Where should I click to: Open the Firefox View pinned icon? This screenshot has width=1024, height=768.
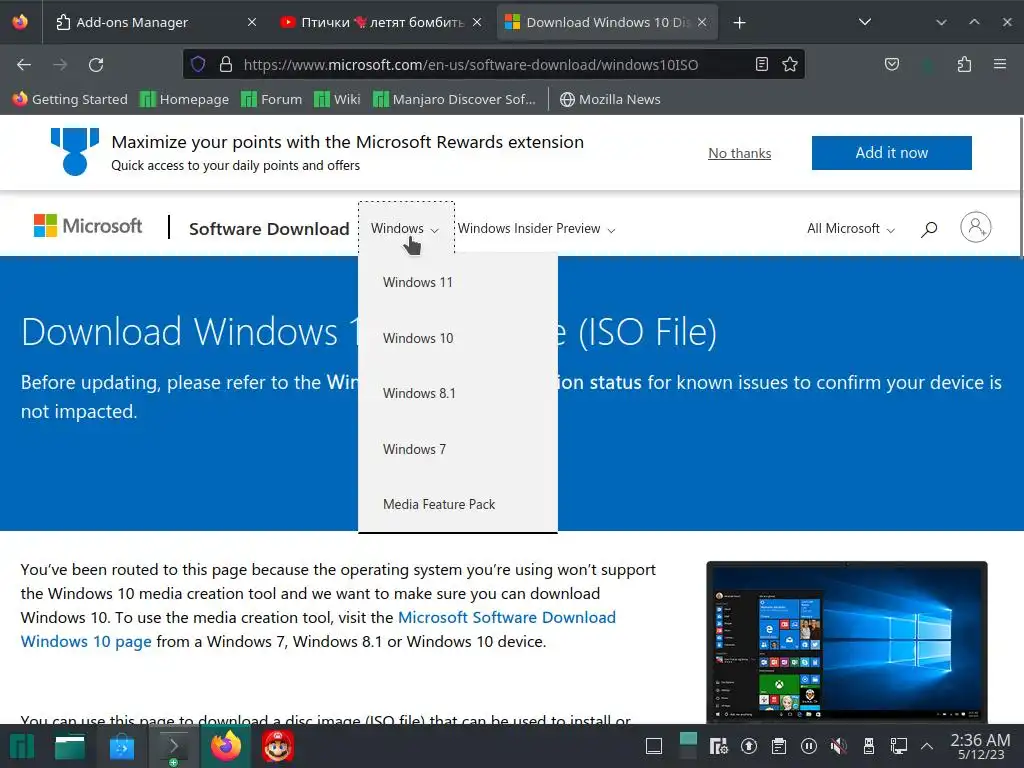coord(20,22)
